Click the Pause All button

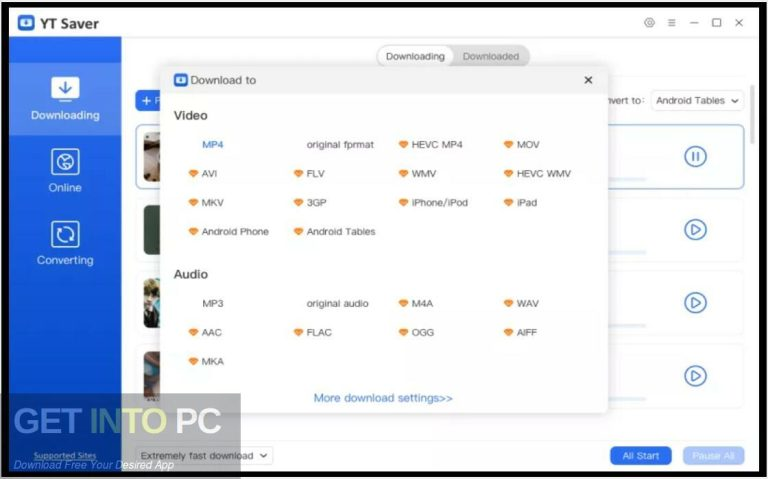[x=714, y=456]
